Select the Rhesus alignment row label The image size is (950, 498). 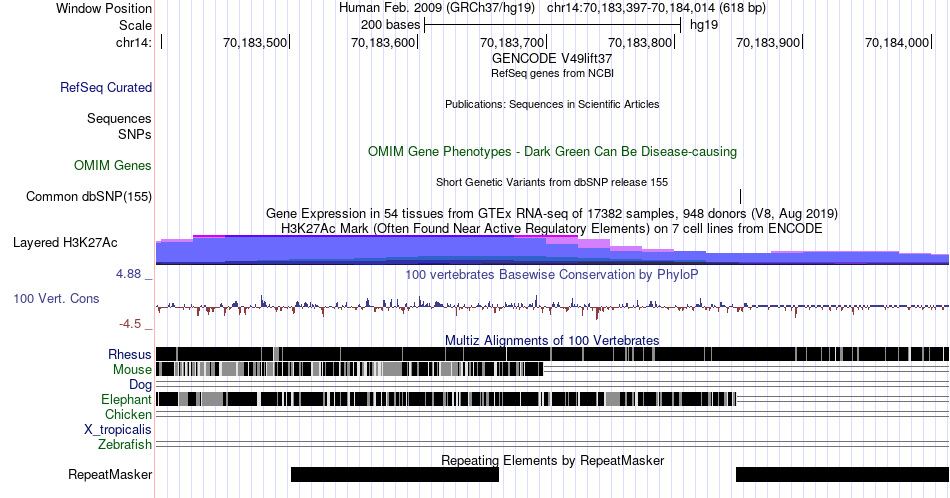130,354
